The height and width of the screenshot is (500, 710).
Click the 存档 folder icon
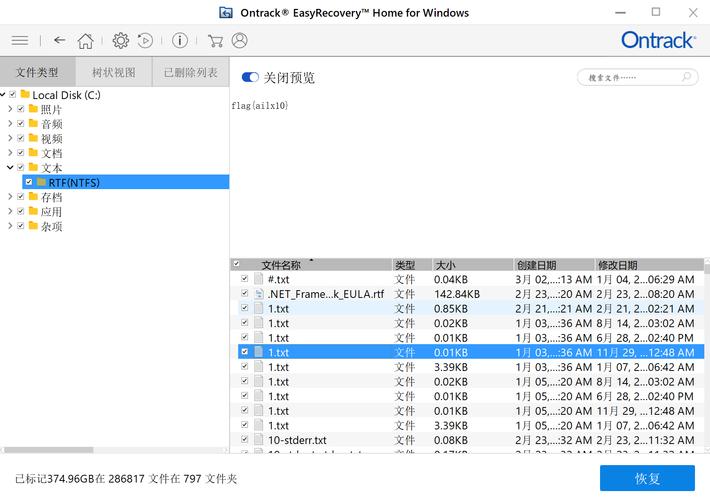click(x=33, y=197)
